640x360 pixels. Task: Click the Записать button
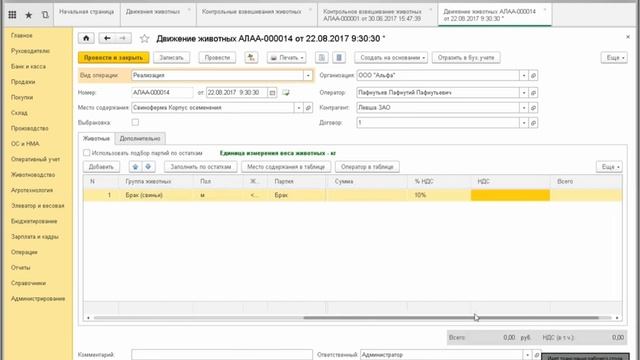point(171,58)
